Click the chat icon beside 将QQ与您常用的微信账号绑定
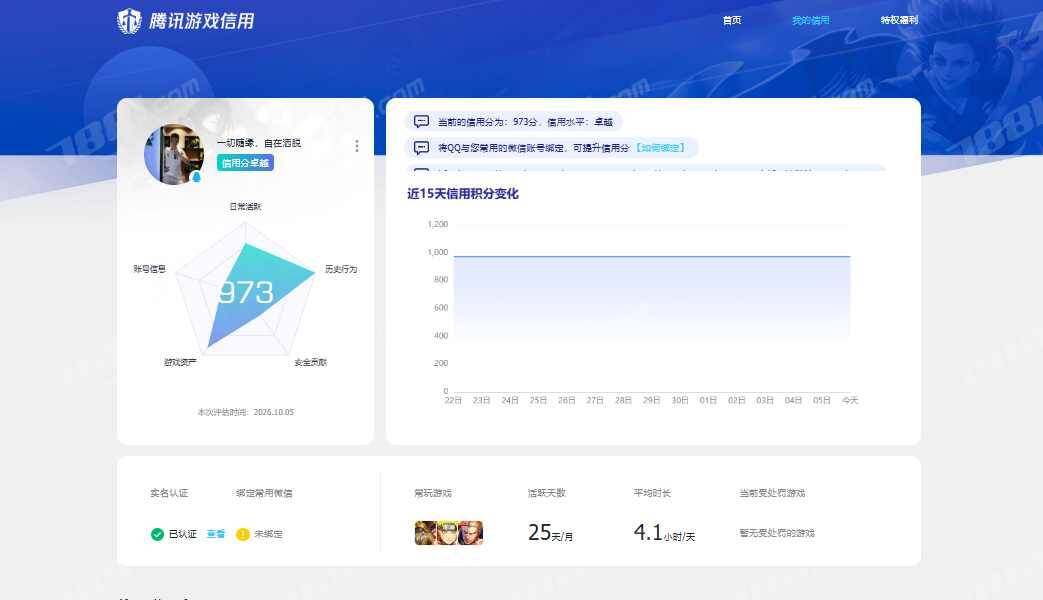1043x600 pixels. [x=421, y=148]
